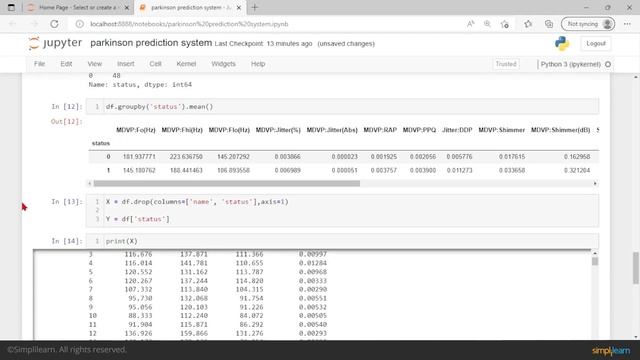Viewport: 640px width, 360px height.
Task: Click the MDVP:Shimmer column header
Action: point(502,130)
